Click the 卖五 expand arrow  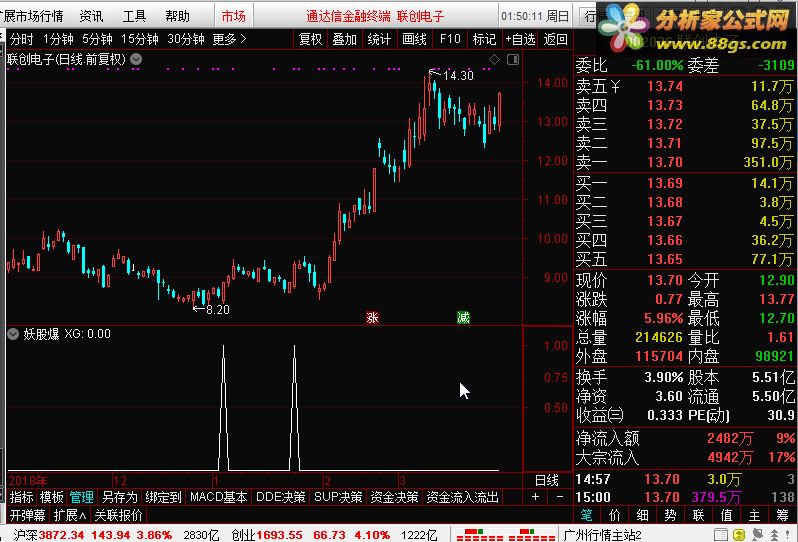[x=615, y=87]
